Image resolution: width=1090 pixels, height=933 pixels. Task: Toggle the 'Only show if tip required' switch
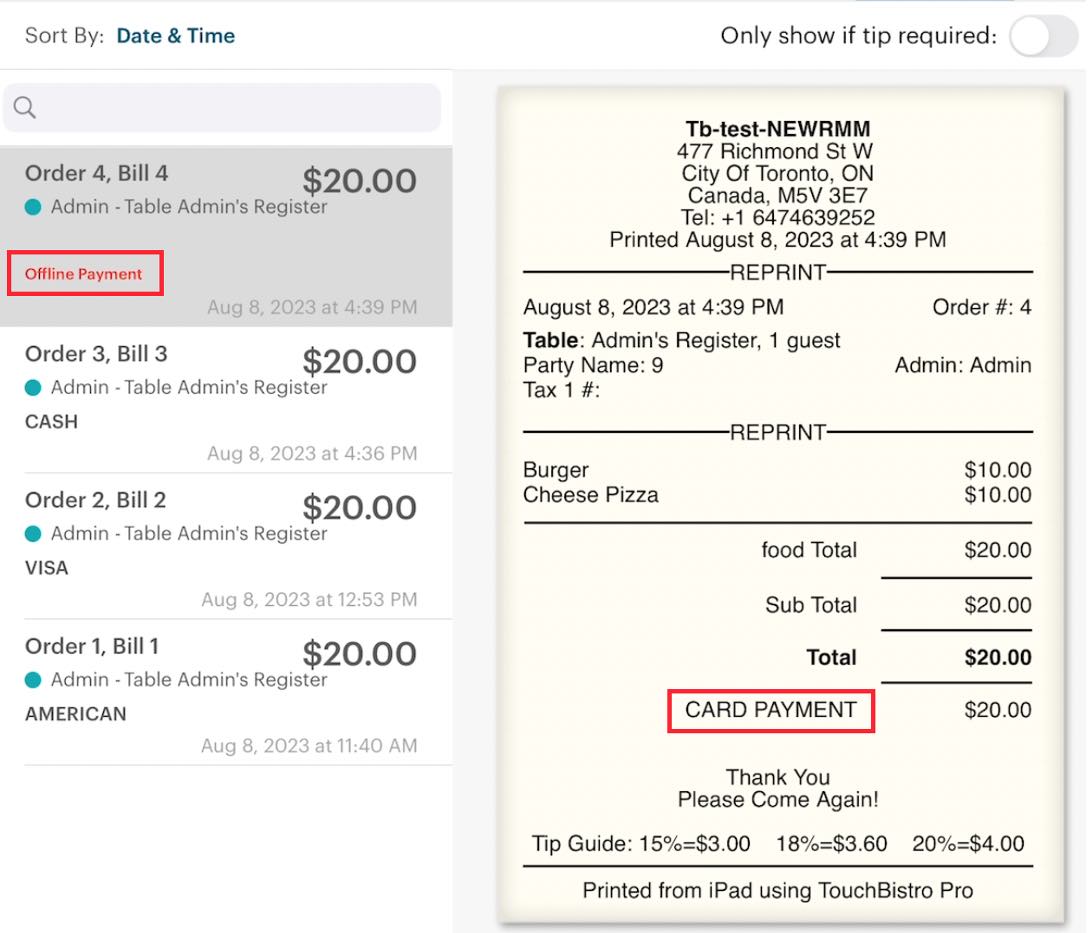click(x=1042, y=37)
